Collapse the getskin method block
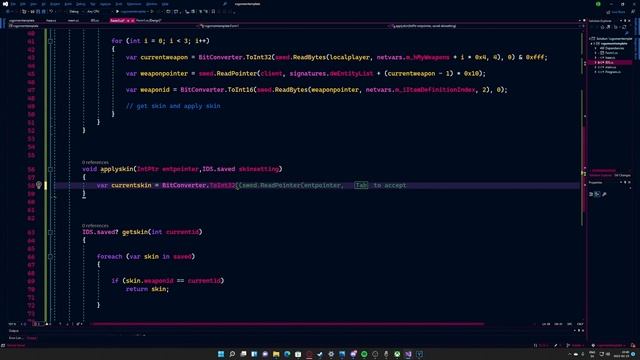640x360 pixels. (51, 232)
